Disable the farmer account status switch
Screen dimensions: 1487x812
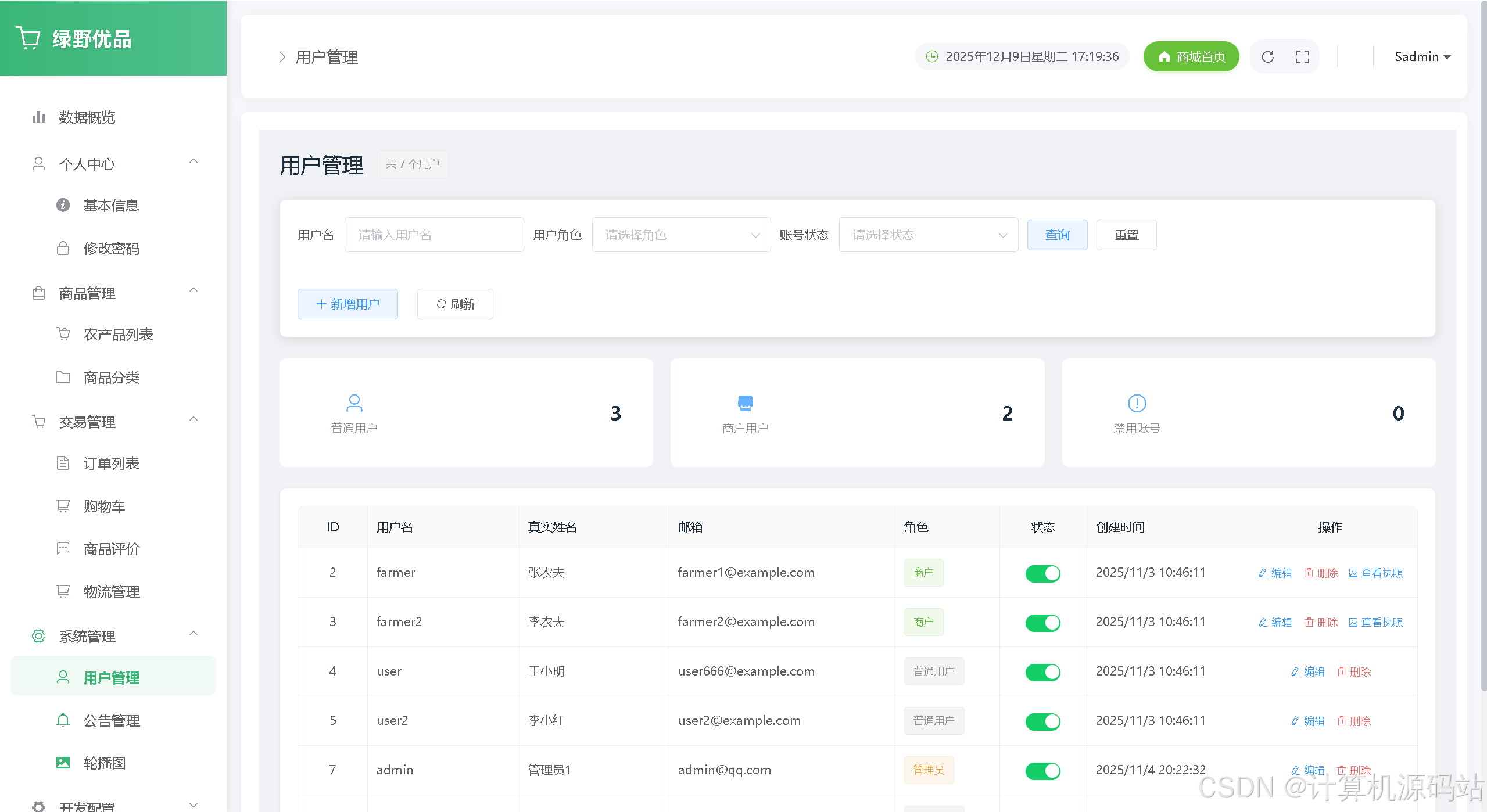coord(1042,573)
